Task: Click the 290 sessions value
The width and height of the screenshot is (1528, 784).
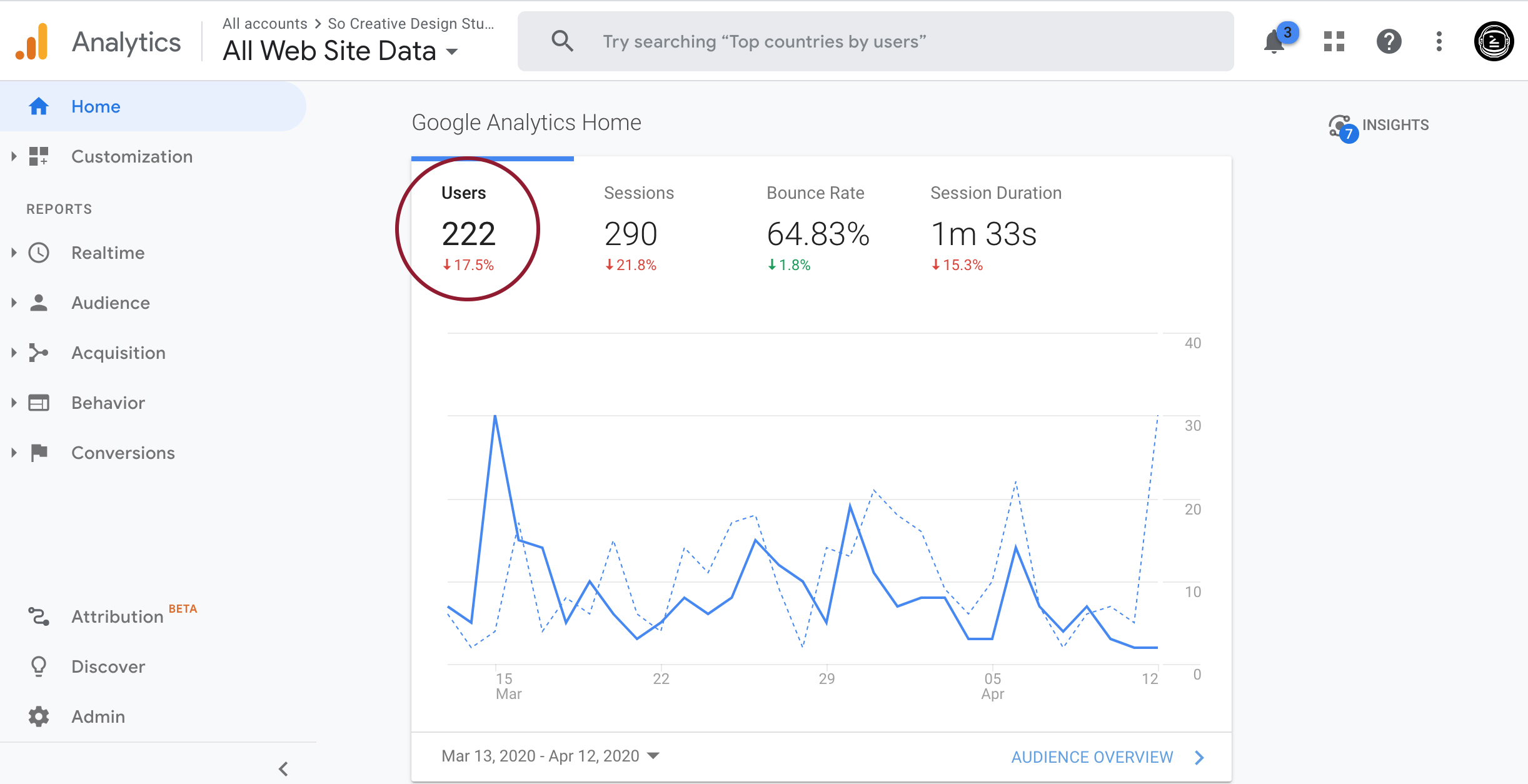Action: [630, 234]
